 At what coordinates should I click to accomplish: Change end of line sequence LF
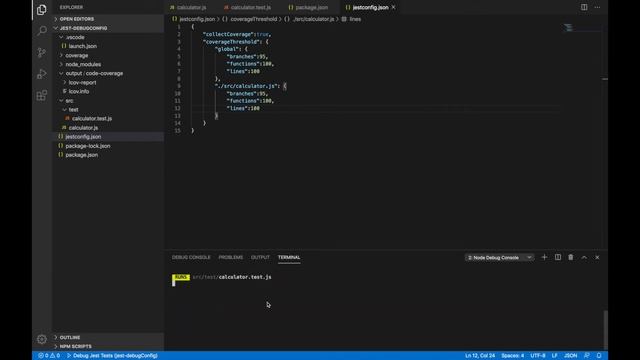click(x=555, y=356)
